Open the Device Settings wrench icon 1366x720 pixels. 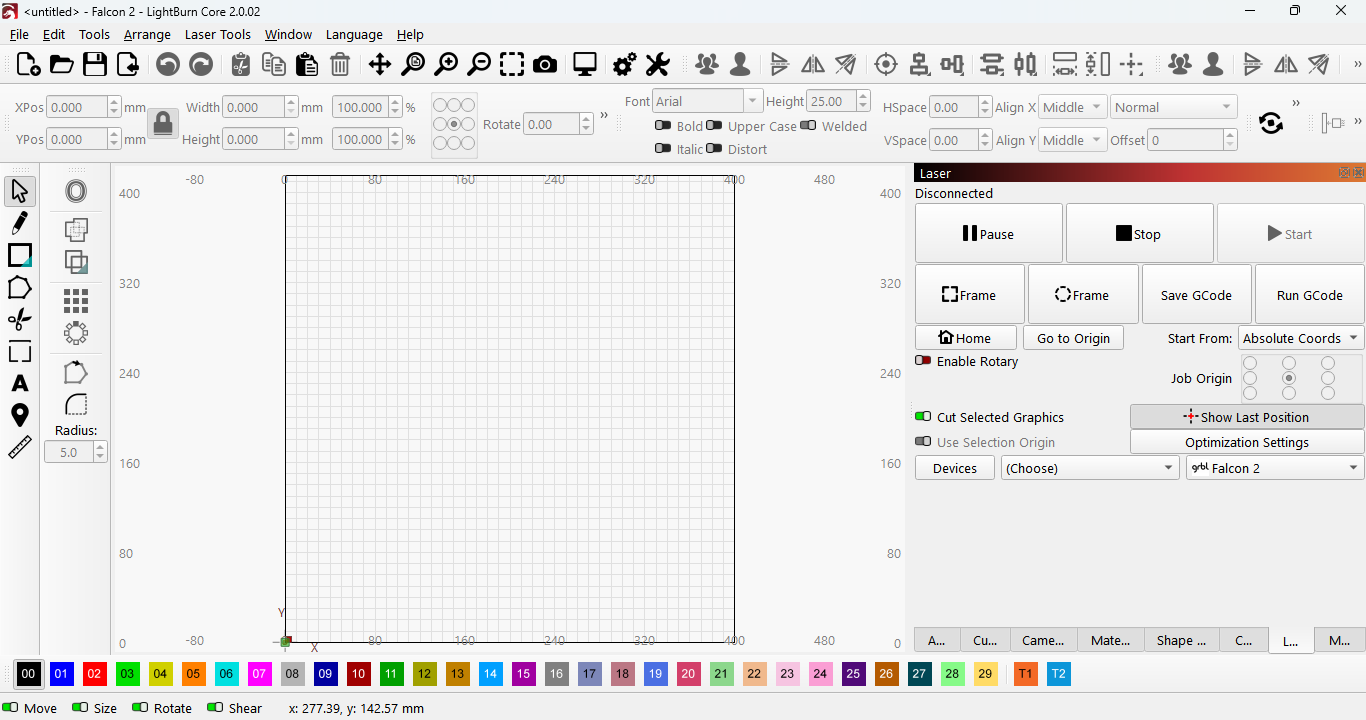click(657, 65)
